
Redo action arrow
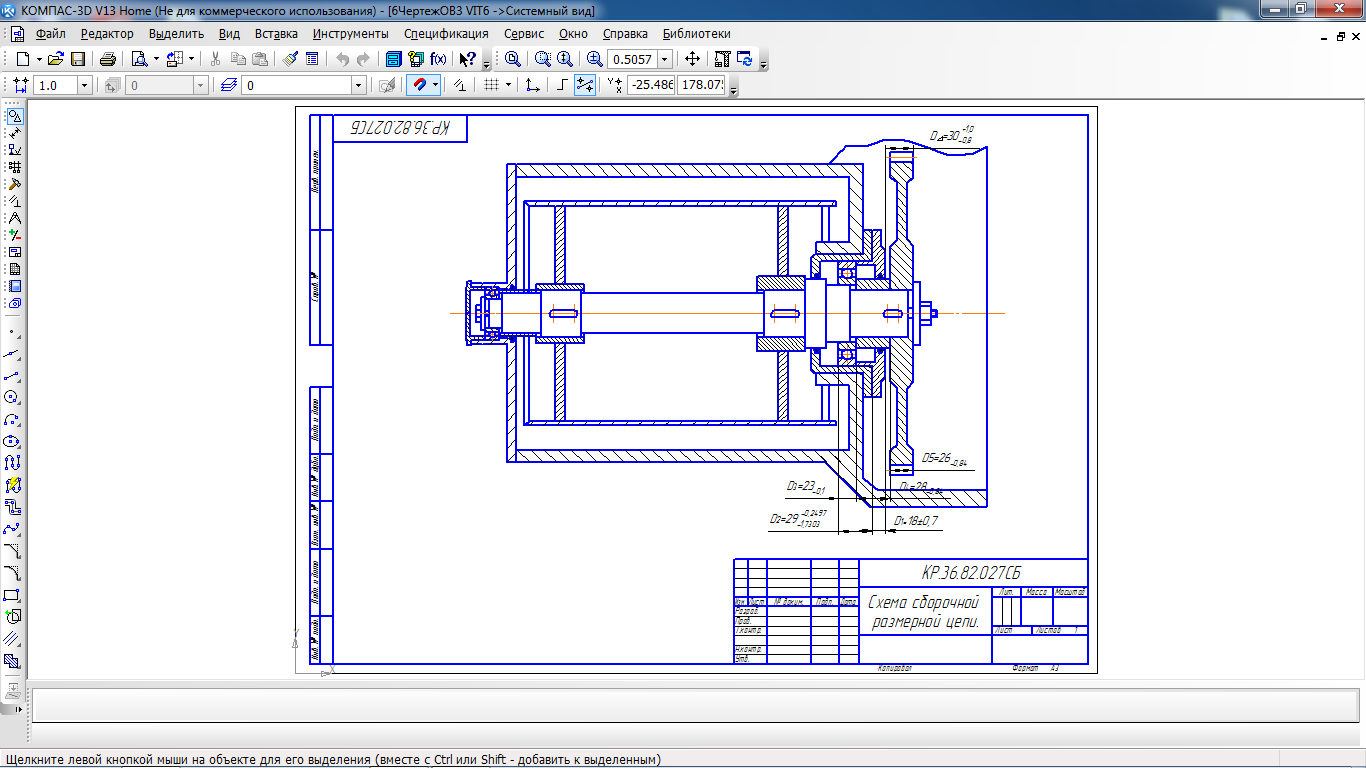(363, 59)
